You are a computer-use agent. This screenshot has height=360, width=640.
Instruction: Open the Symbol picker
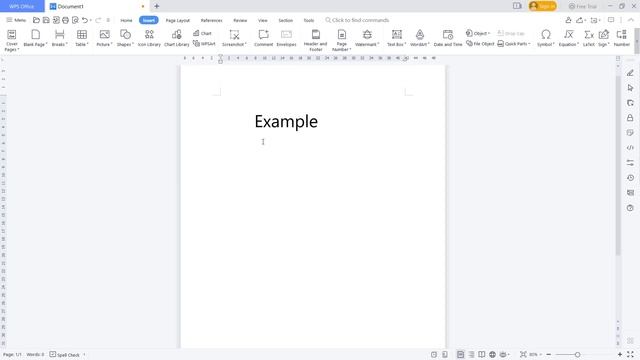pyautogui.click(x=546, y=38)
